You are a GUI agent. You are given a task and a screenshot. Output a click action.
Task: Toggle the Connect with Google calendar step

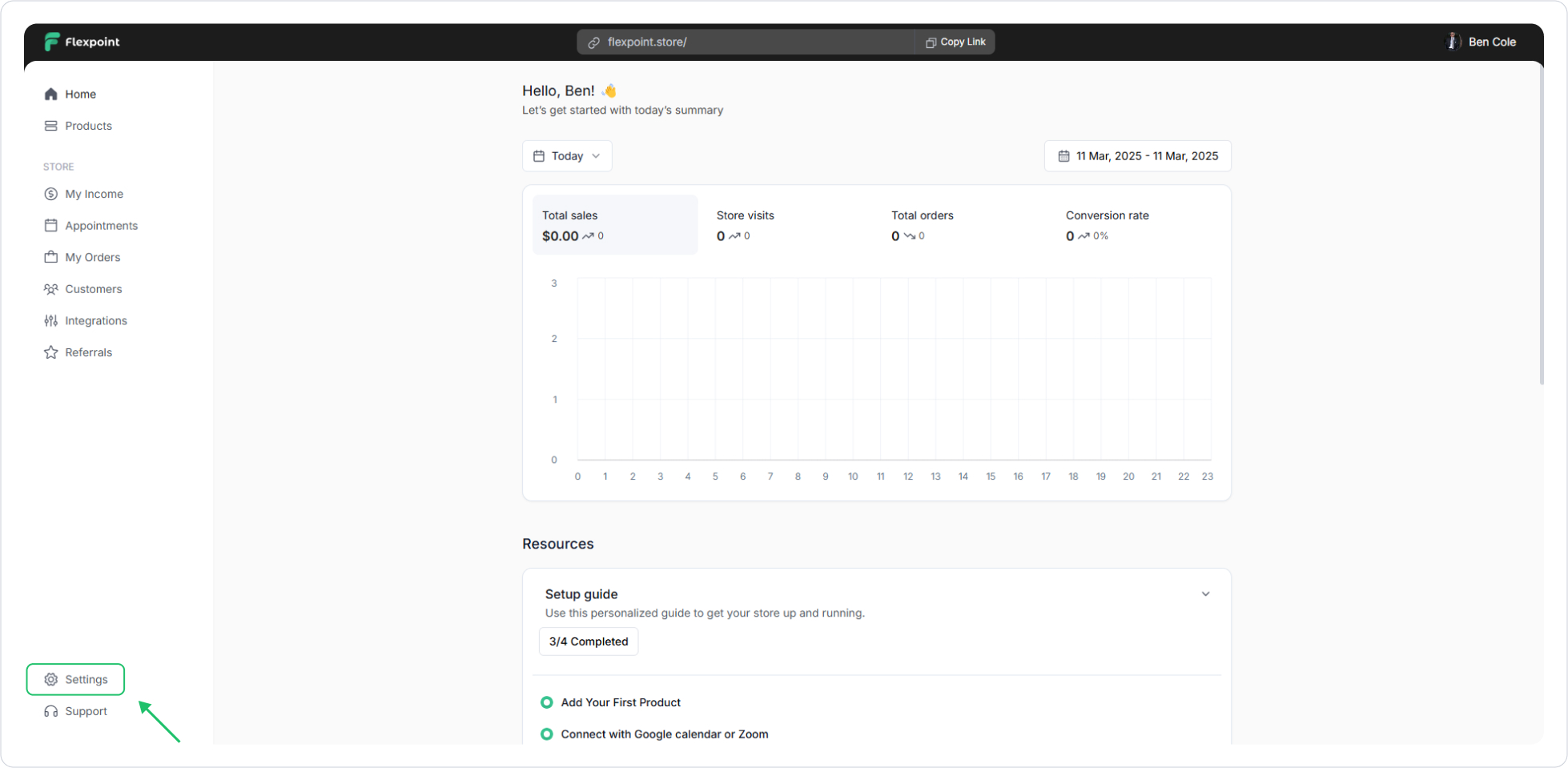click(547, 734)
